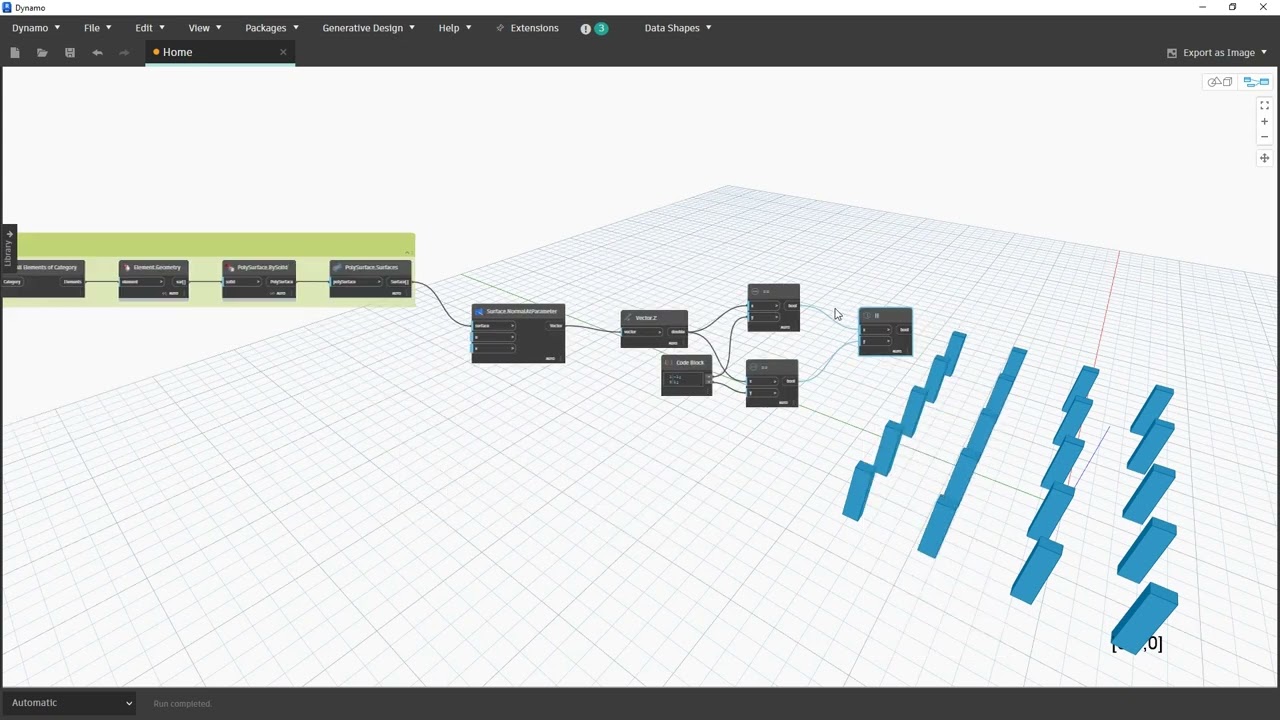Click the Open file folder icon

click(42, 52)
